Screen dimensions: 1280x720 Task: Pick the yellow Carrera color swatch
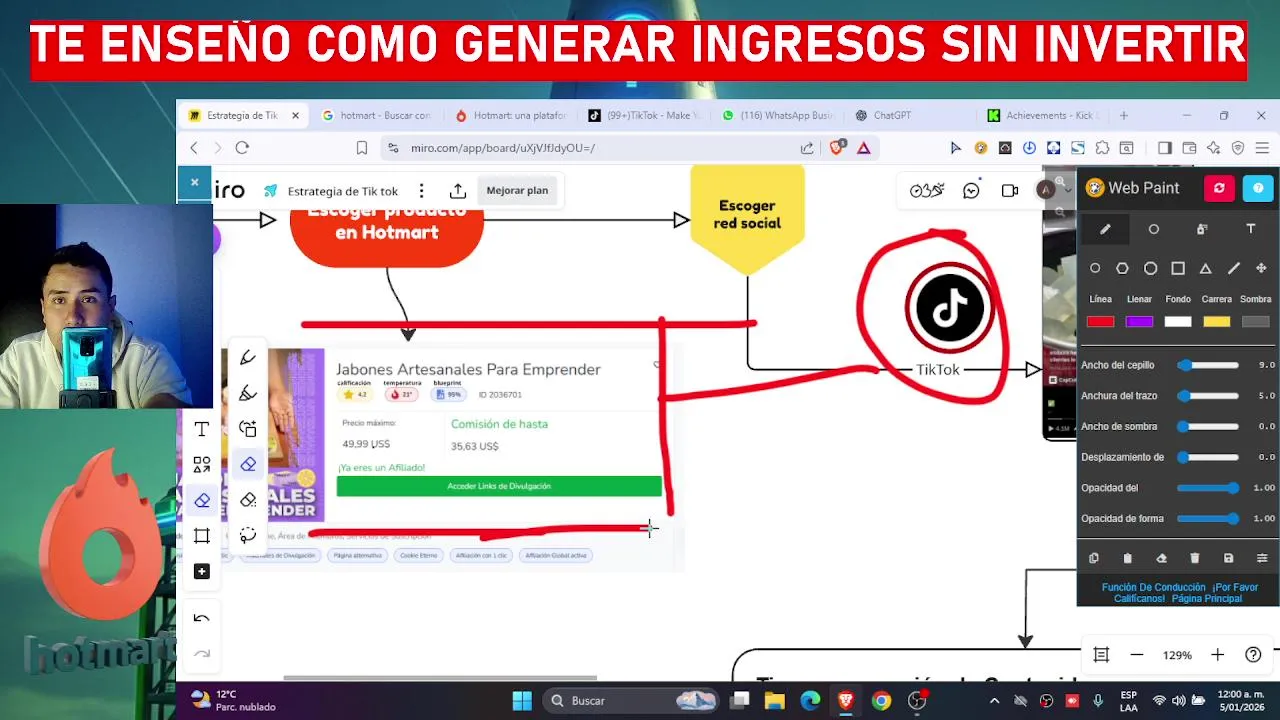(1217, 321)
